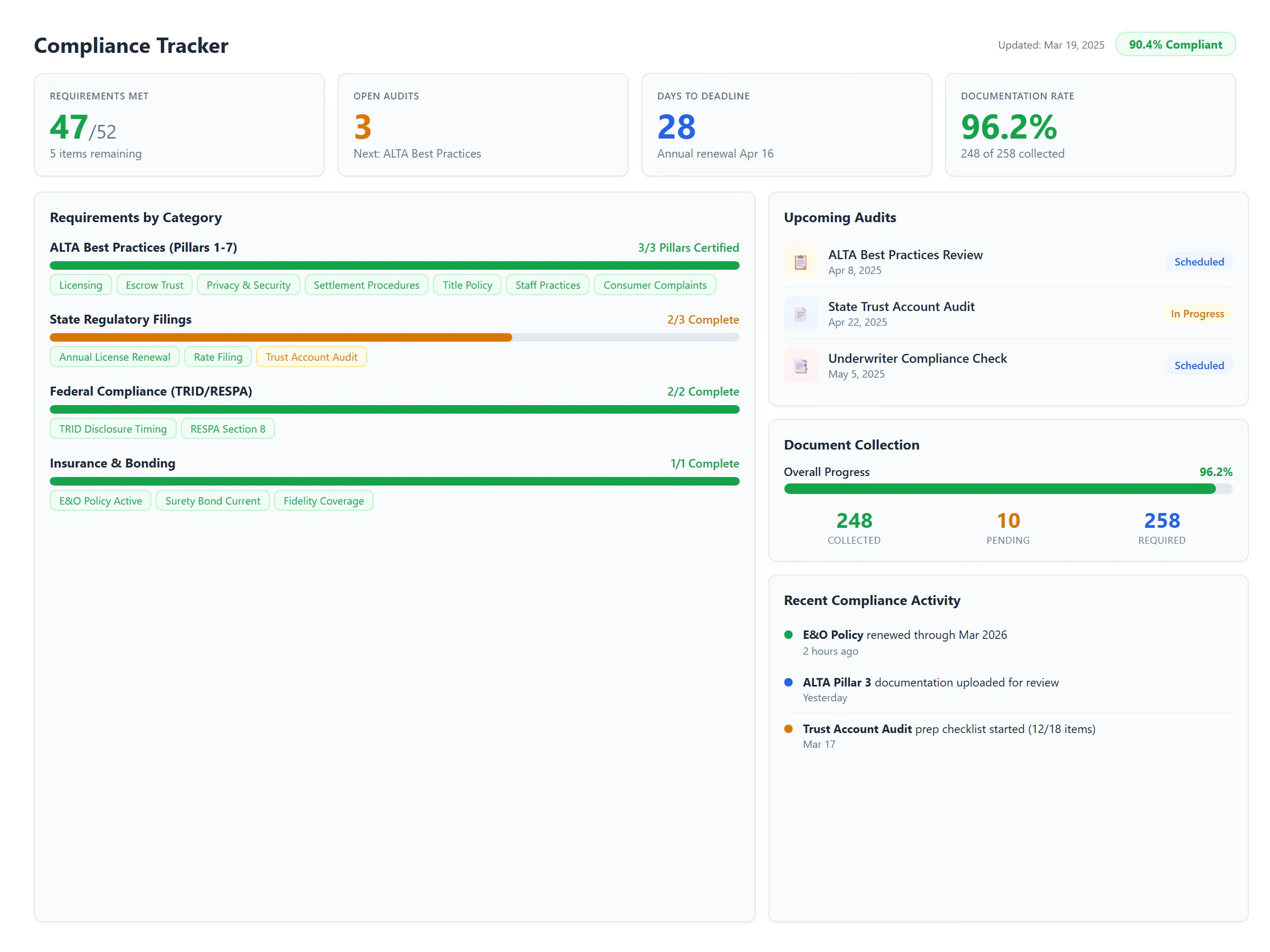The image size is (1270, 952).
Task: Click the Scheduled badge on ALTA Best Practices Review
Action: pyautogui.click(x=1199, y=262)
